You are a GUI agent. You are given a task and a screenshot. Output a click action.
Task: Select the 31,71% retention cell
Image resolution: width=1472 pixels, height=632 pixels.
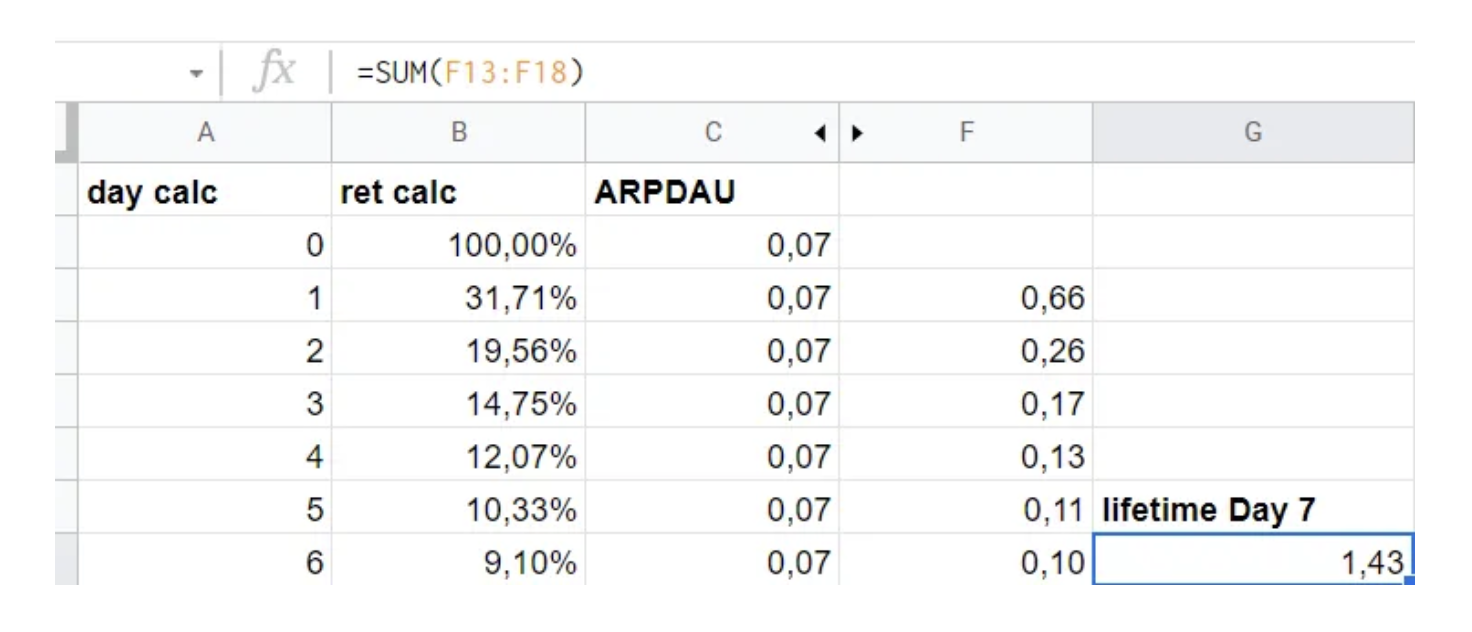tap(458, 297)
